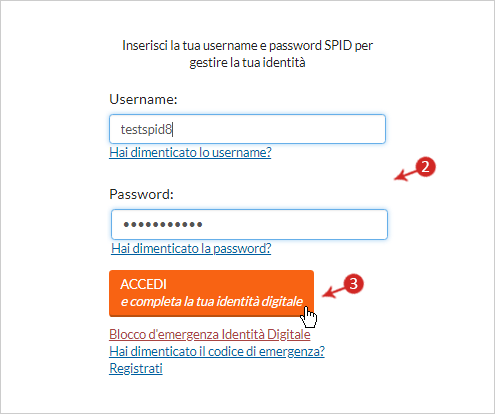Click the hand pointer cursor icon
The height and width of the screenshot is (414, 495).
pyautogui.click(x=309, y=317)
